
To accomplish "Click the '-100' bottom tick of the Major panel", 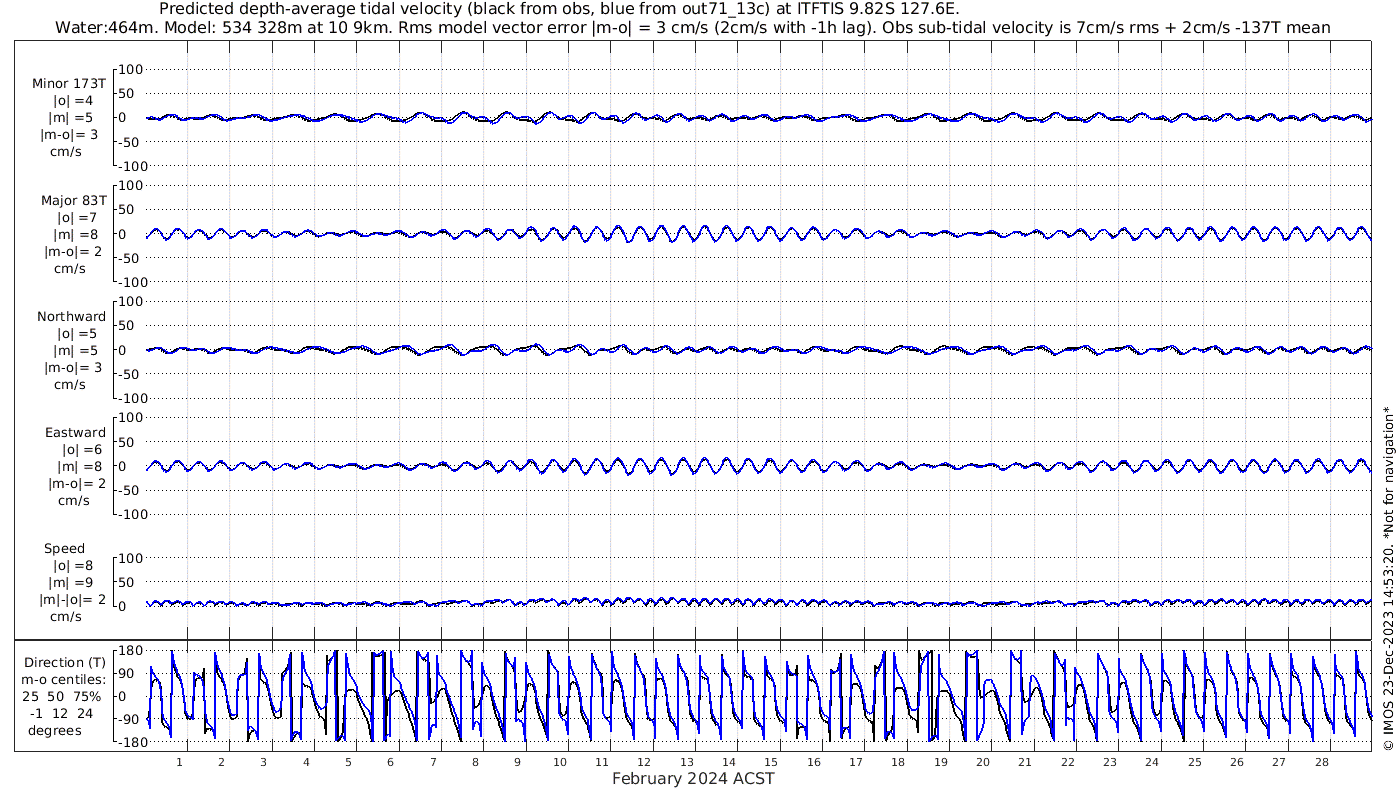I will (x=131, y=282).
